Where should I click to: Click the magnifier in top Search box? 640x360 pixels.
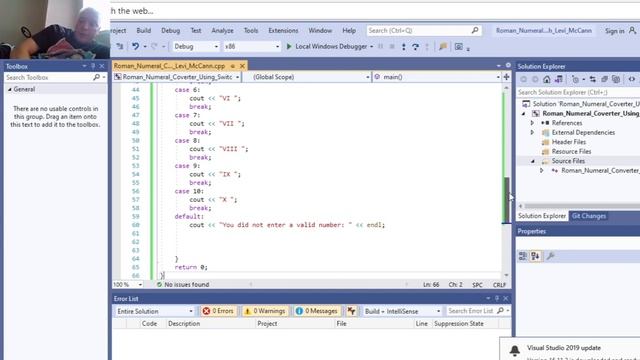pos(475,30)
